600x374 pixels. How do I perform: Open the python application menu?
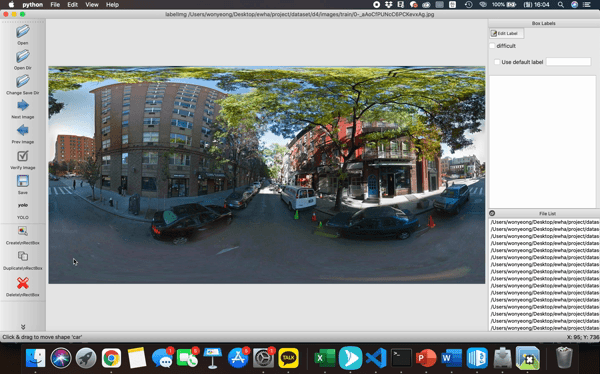coord(33,5)
